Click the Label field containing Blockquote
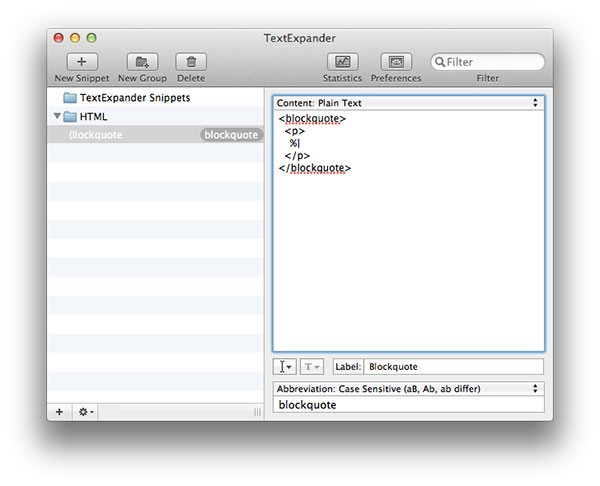The image size is (600, 486). (x=453, y=367)
